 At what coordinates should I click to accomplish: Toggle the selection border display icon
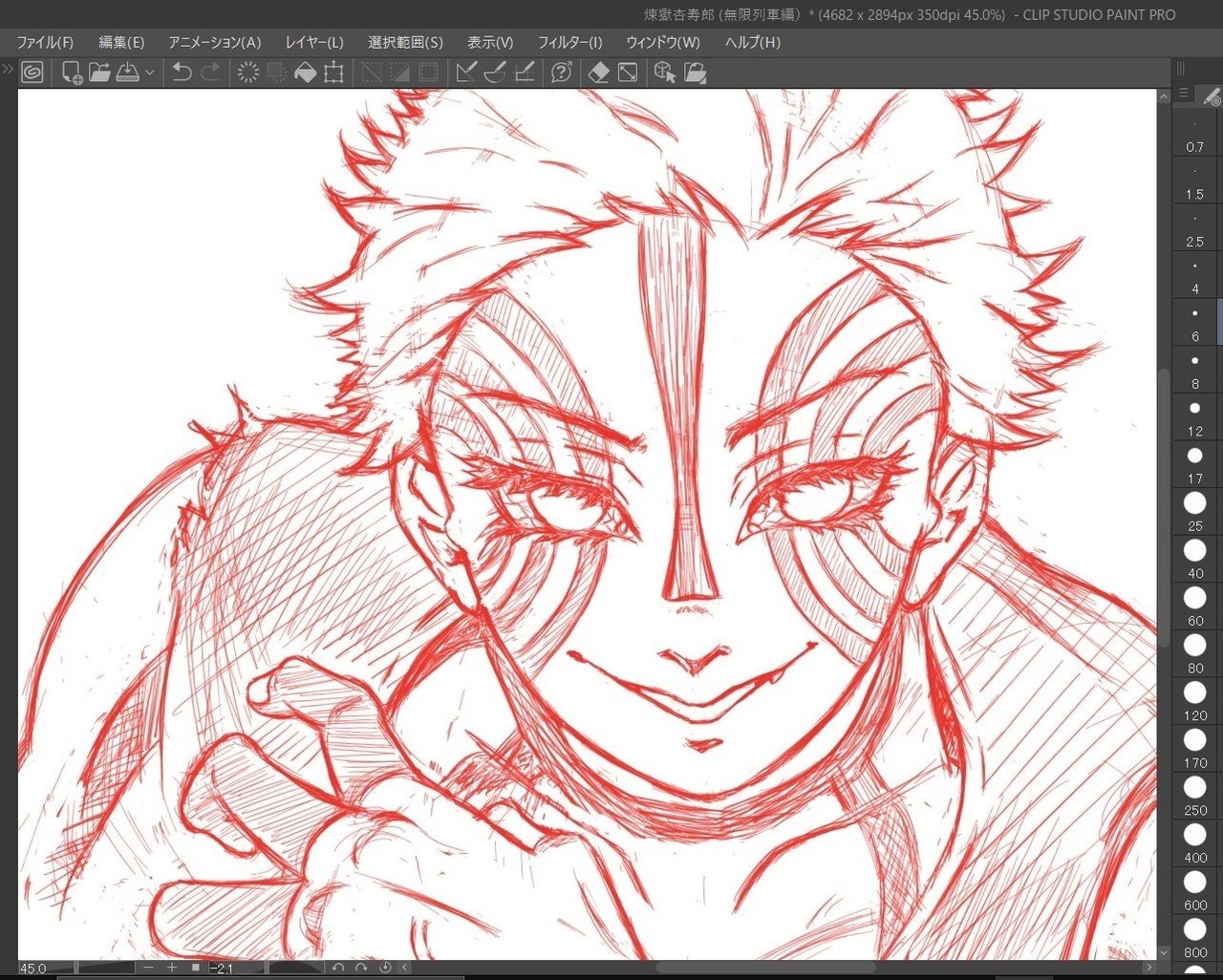[428, 73]
